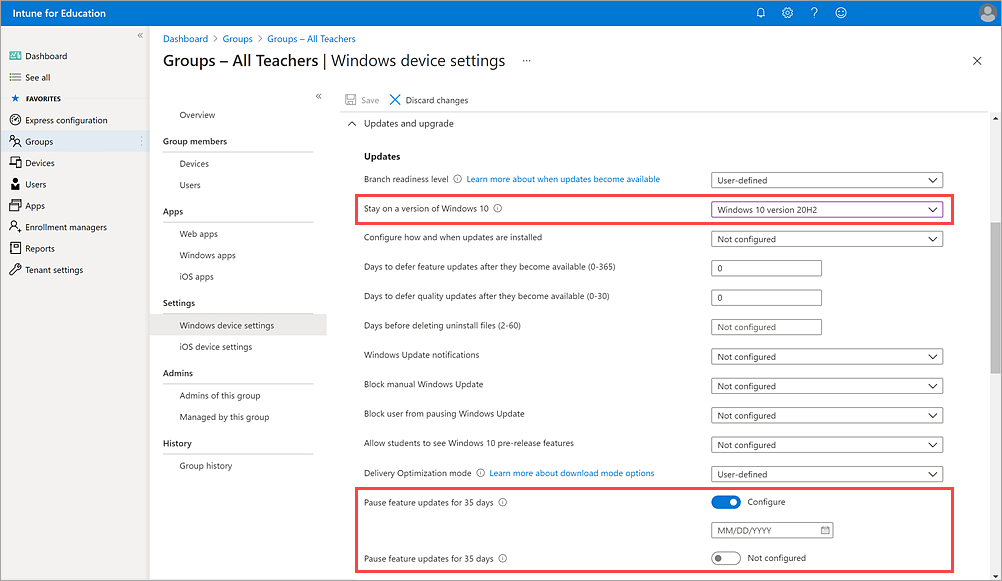
Task: Click info icon beside Branch readiness level
Action: (x=457, y=180)
